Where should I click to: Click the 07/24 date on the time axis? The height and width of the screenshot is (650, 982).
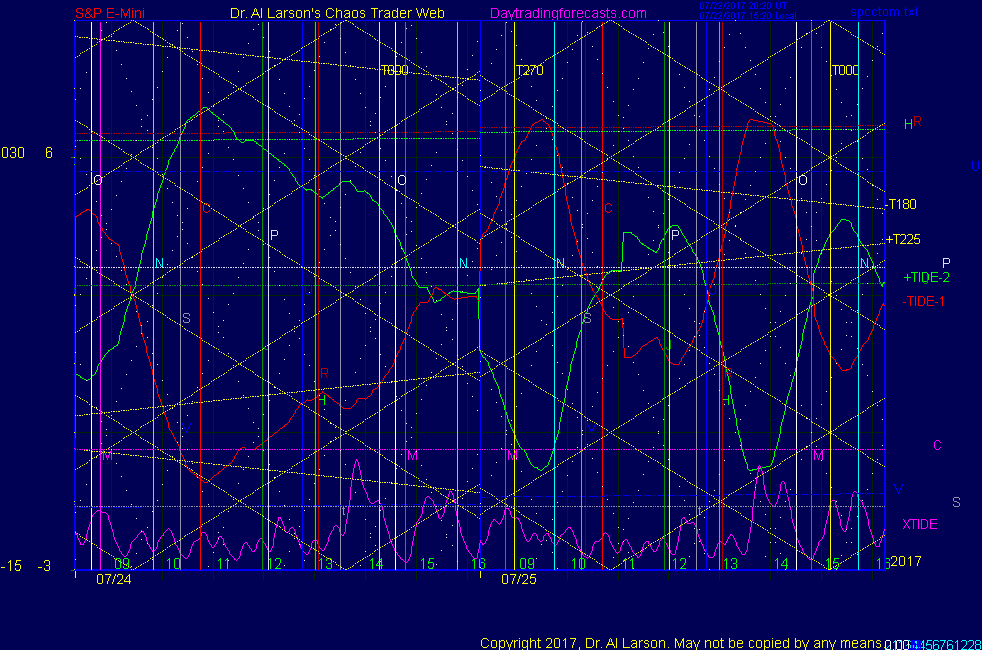[x=112, y=578]
